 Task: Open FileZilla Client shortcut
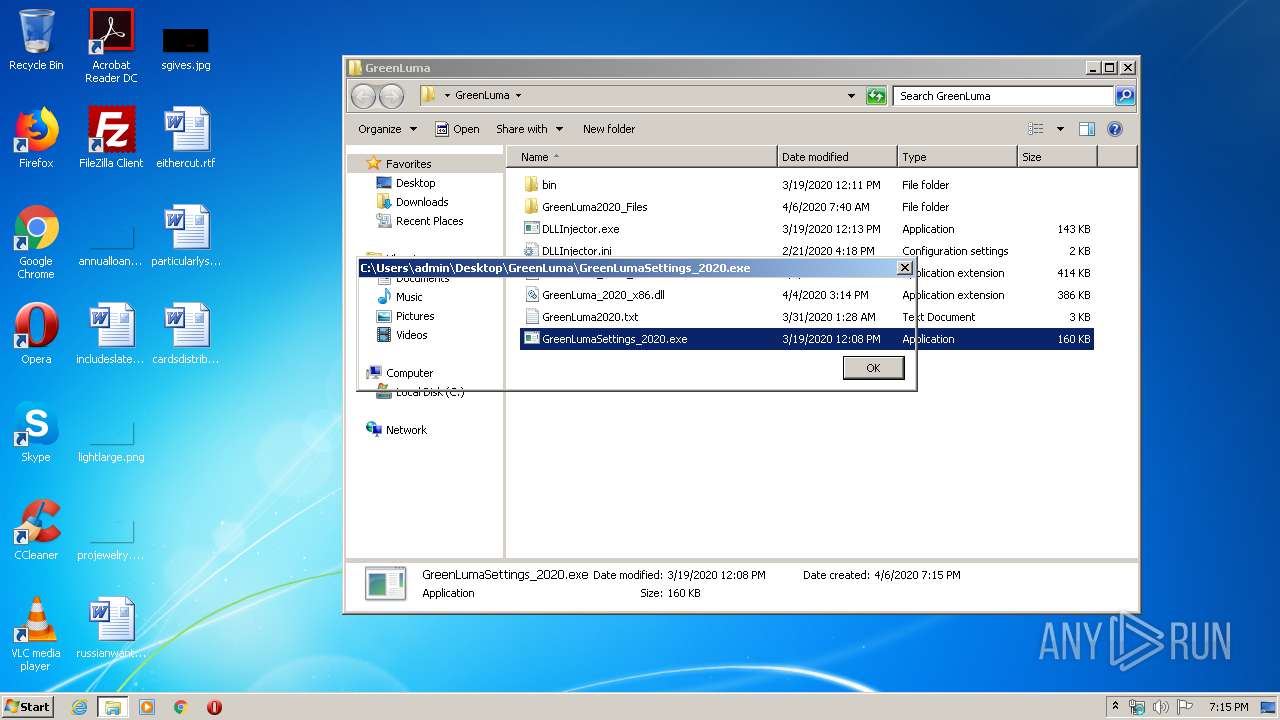(x=111, y=138)
